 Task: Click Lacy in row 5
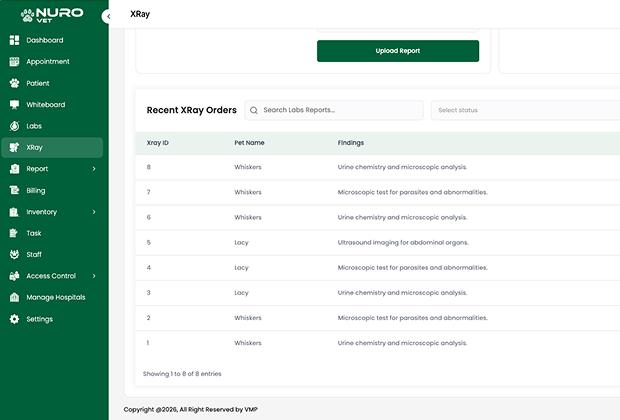pos(241,242)
